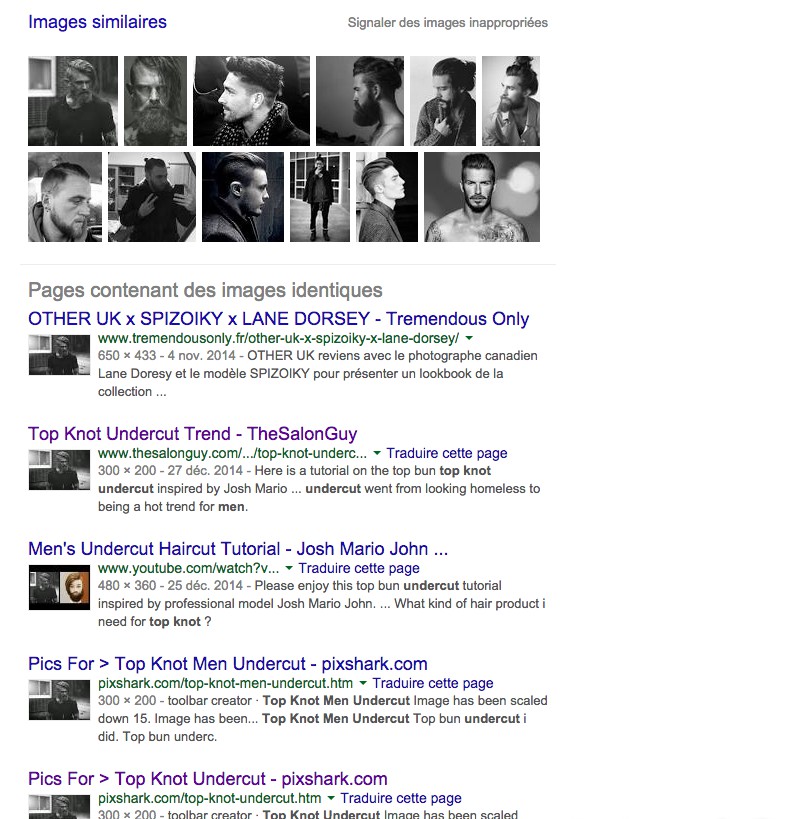Open the Images similaires link
This screenshot has width=807, height=819.
(x=97, y=22)
